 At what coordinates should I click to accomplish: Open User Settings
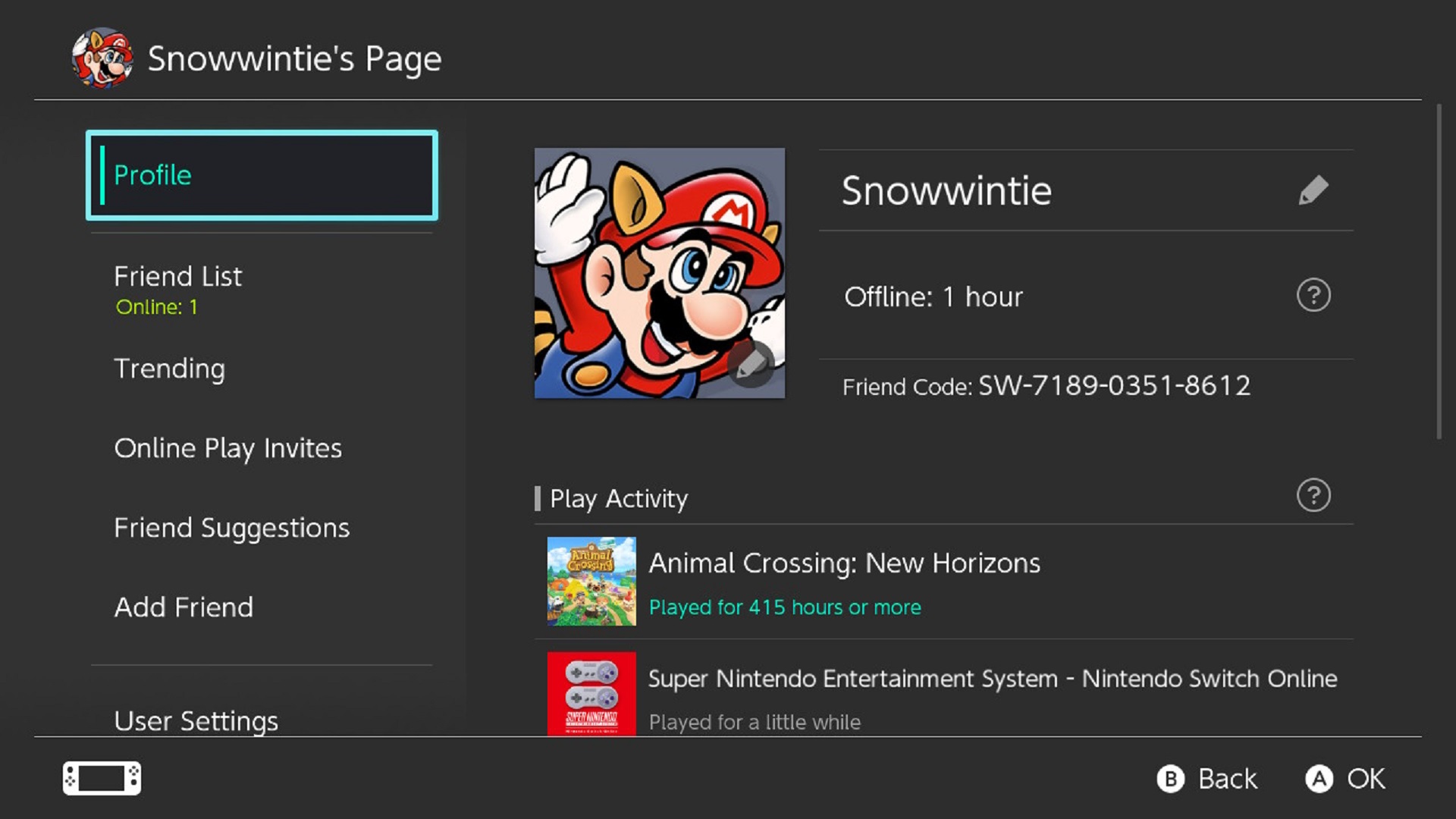tap(195, 720)
